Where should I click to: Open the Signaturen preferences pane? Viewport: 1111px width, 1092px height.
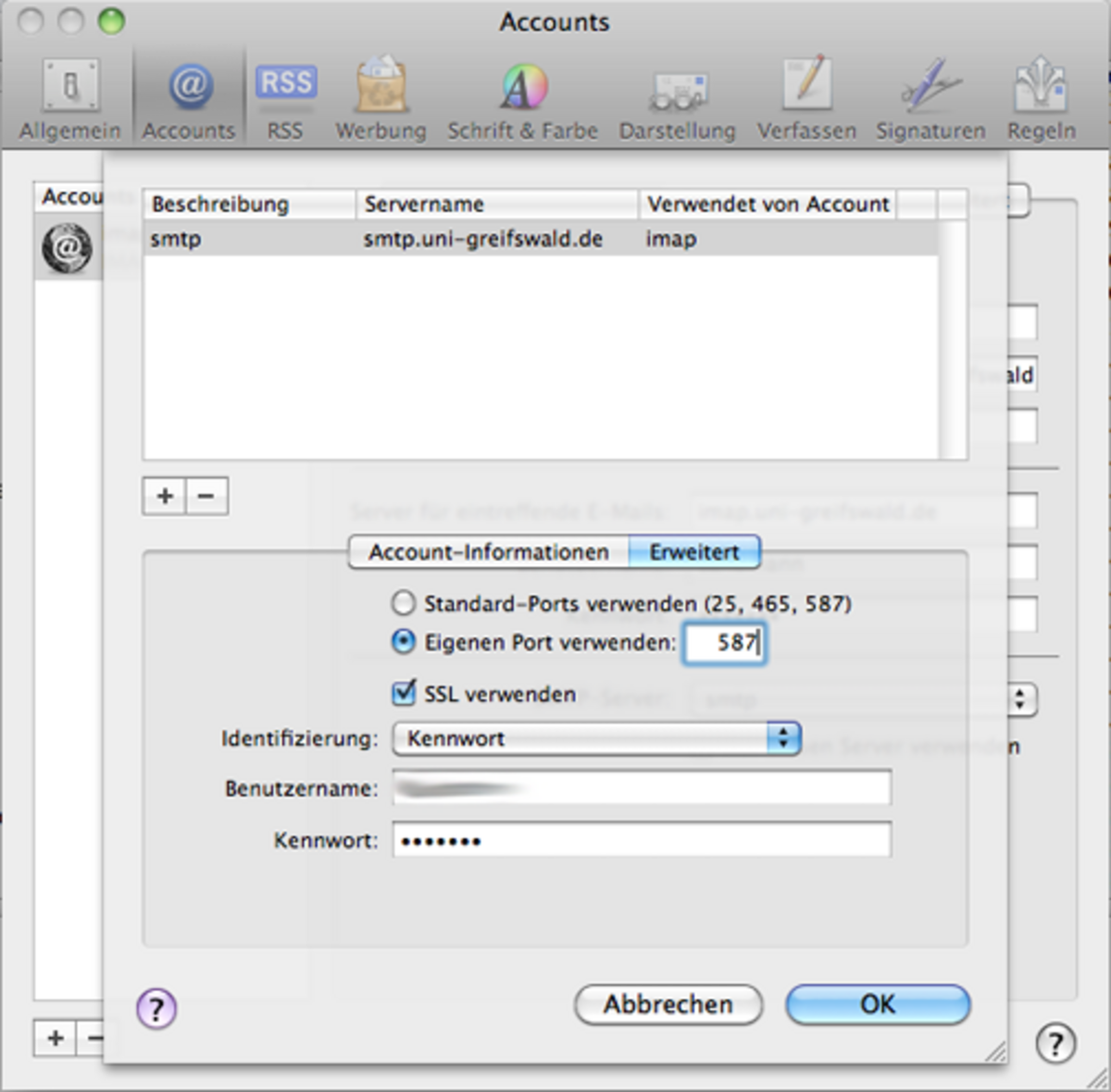(x=930, y=99)
